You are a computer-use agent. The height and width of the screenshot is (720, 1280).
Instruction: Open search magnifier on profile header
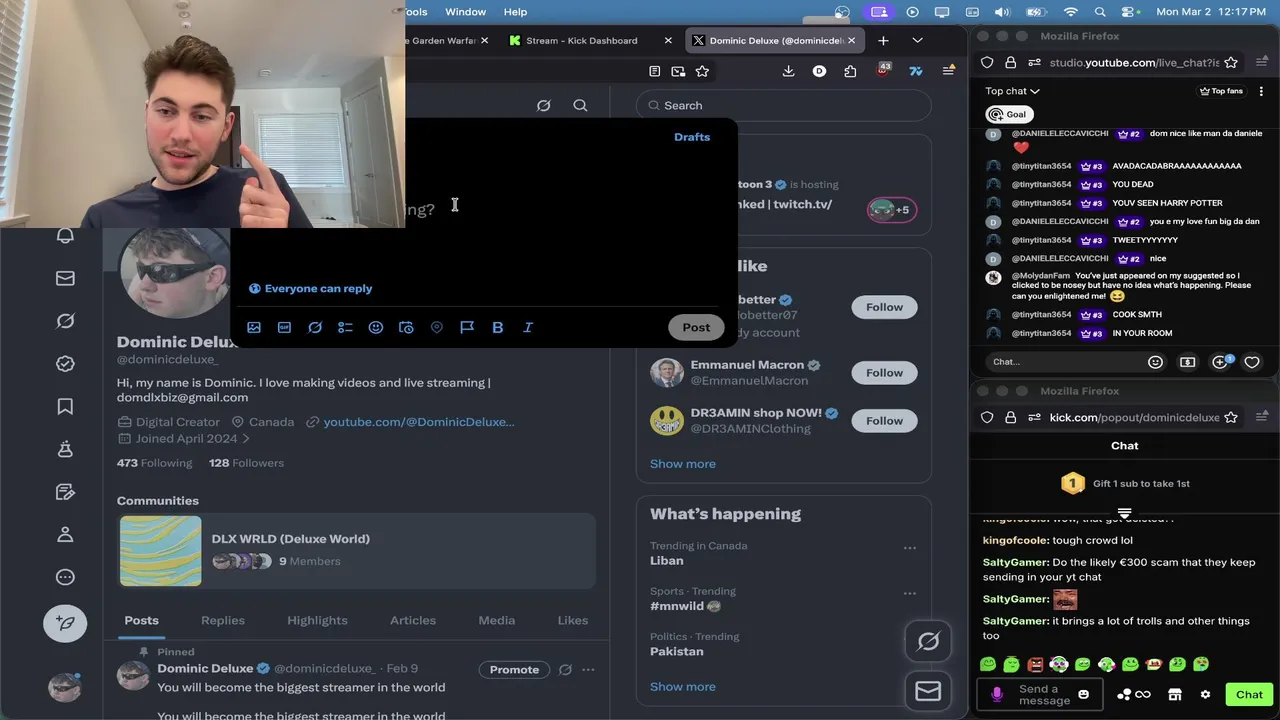pyautogui.click(x=580, y=105)
